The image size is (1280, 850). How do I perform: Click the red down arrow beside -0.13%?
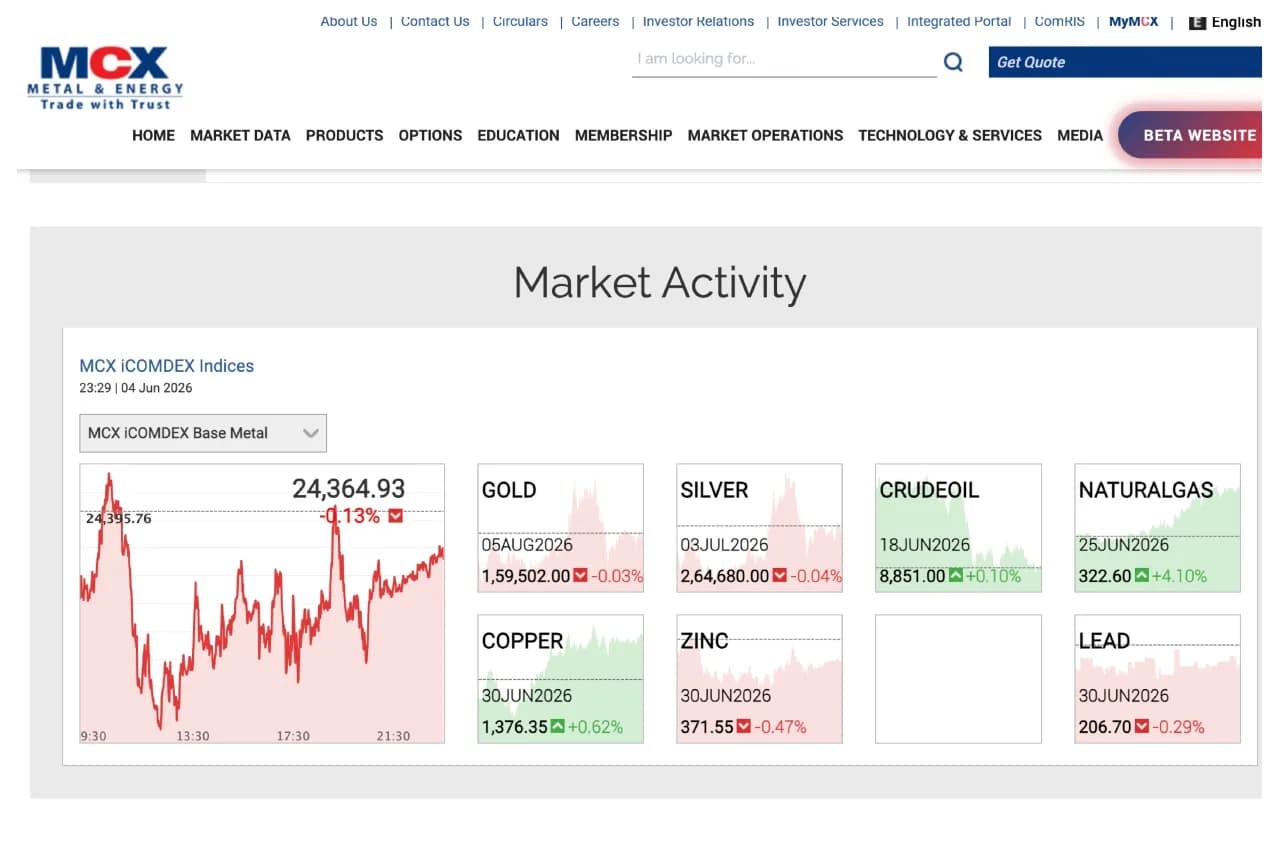click(395, 516)
